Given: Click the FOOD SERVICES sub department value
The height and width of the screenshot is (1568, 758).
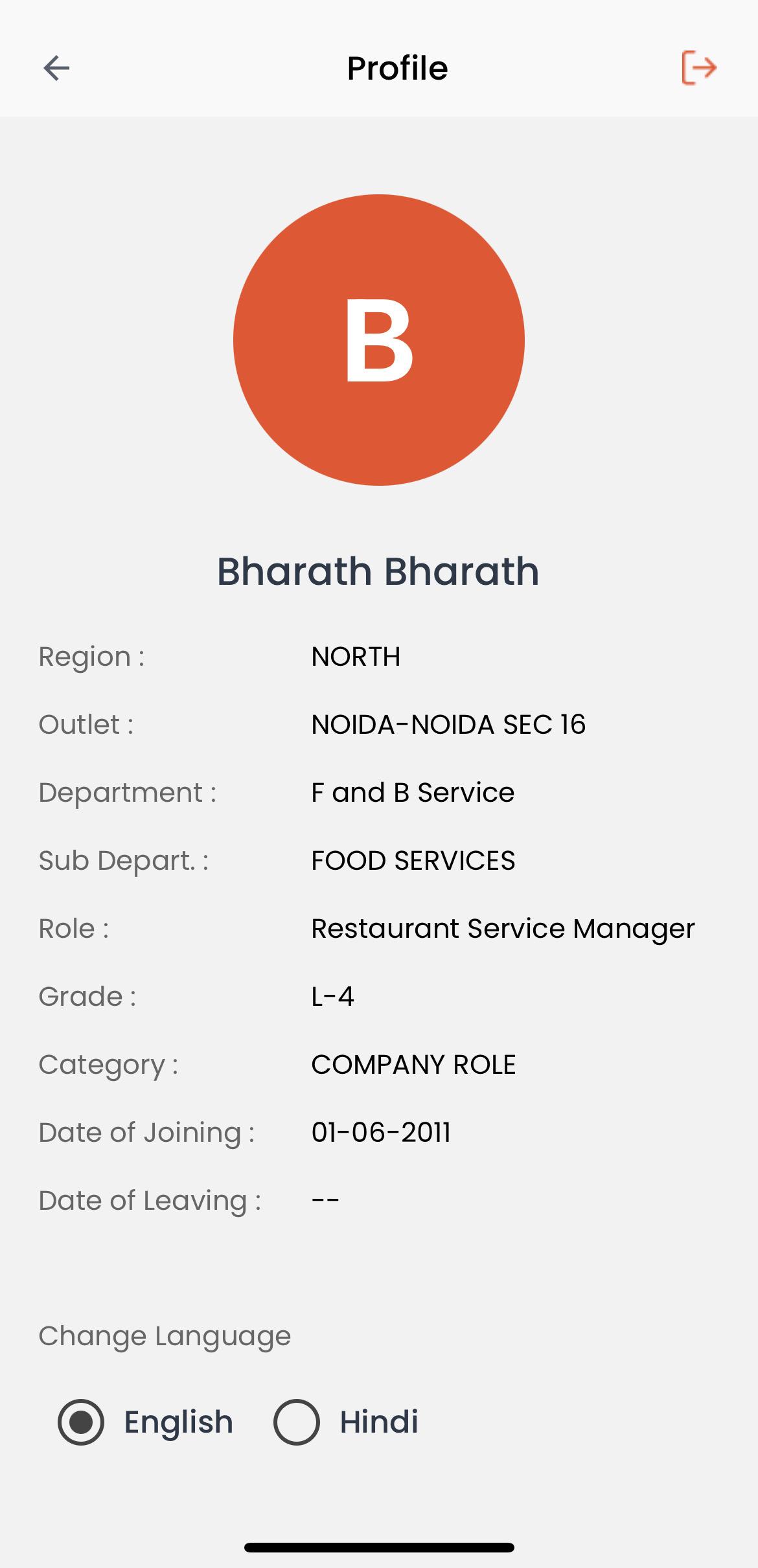Looking at the screenshot, I should coord(413,861).
